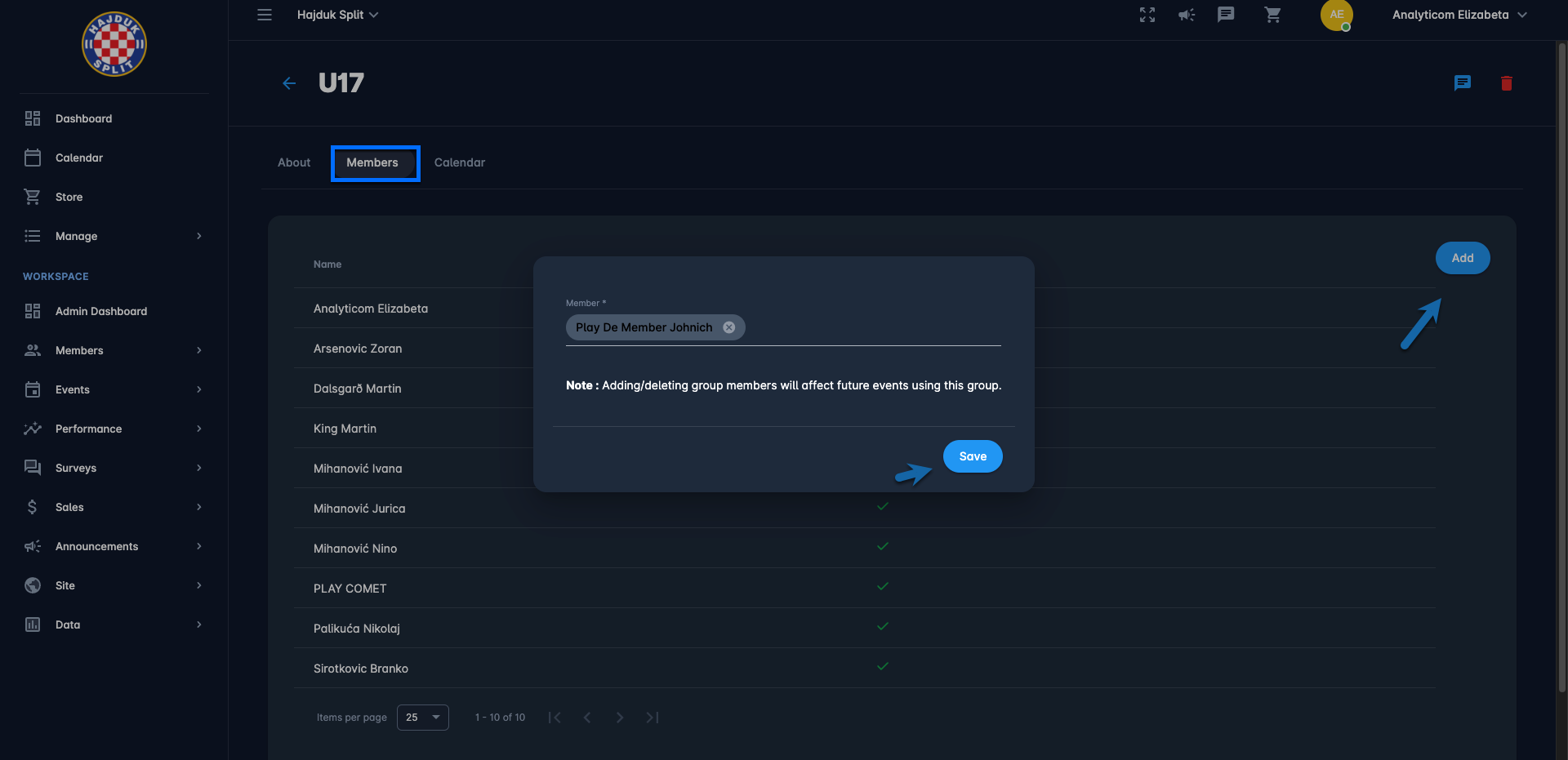The height and width of the screenshot is (760, 1568).
Task: Click the fullscreen icon in top bar
Action: pos(1147,15)
